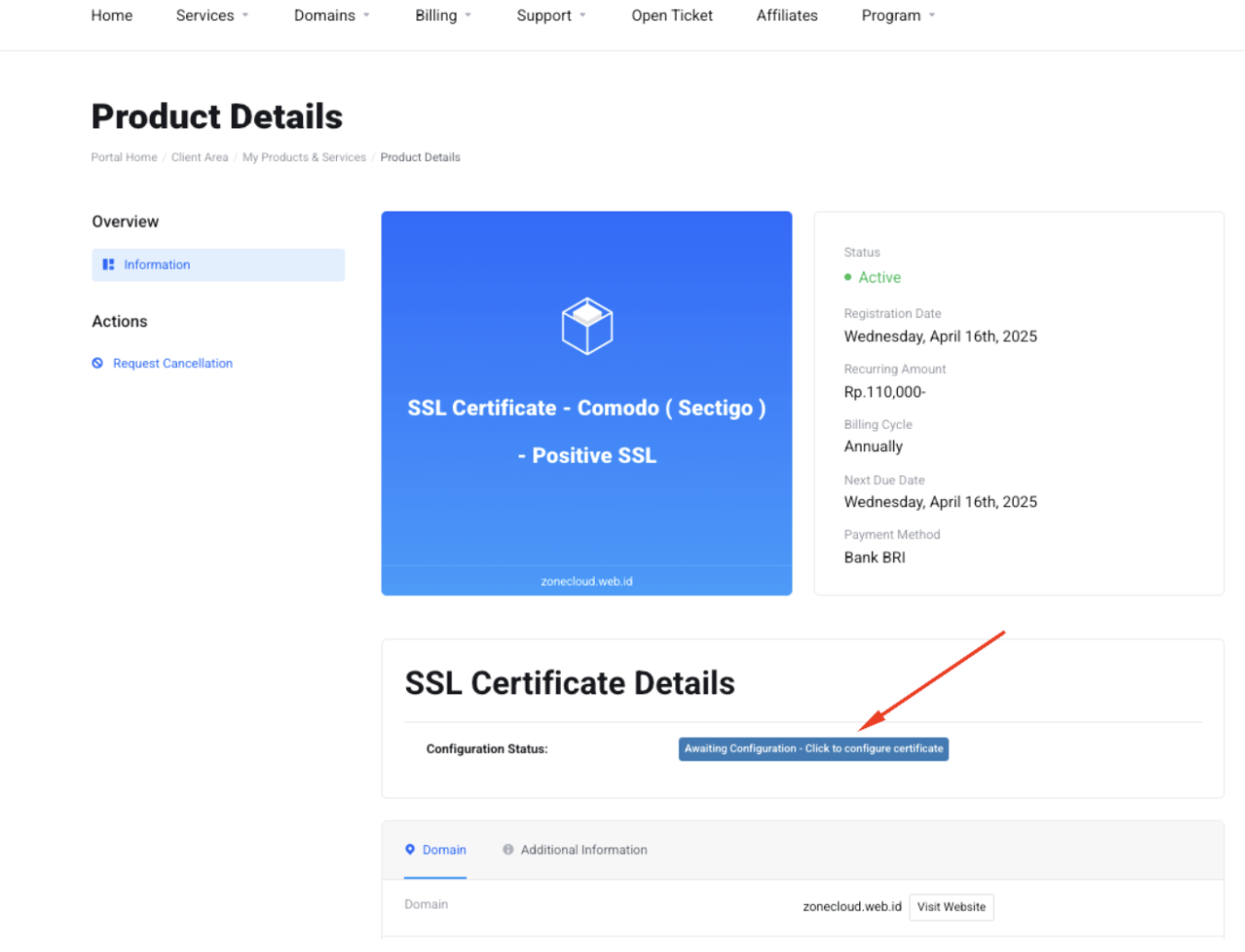Click Awaiting Configuration configure certificate button
The height and width of the screenshot is (952, 1245).
pyautogui.click(x=813, y=749)
